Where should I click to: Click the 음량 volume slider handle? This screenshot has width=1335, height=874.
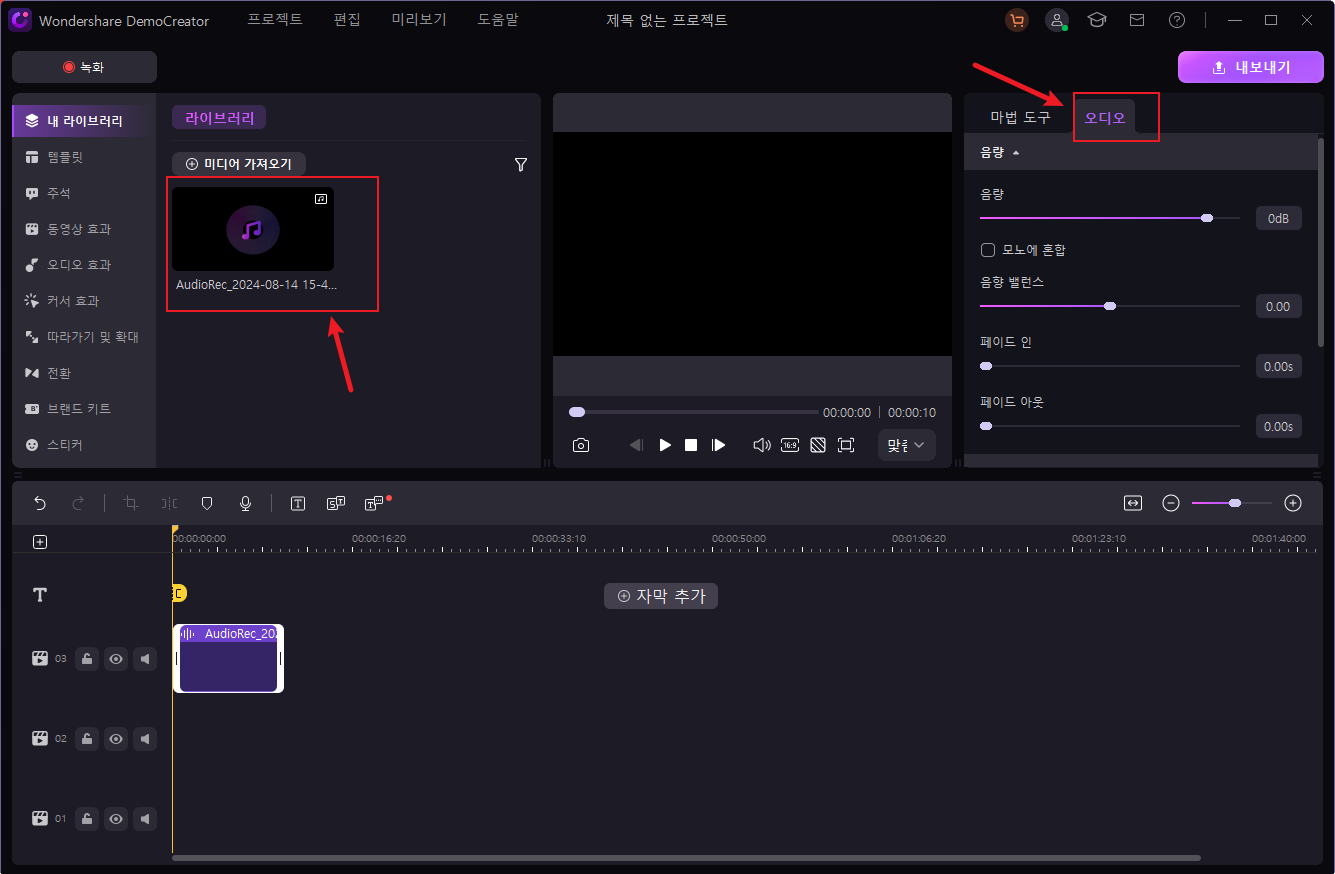pyautogui.click(x=1207, y=218)
